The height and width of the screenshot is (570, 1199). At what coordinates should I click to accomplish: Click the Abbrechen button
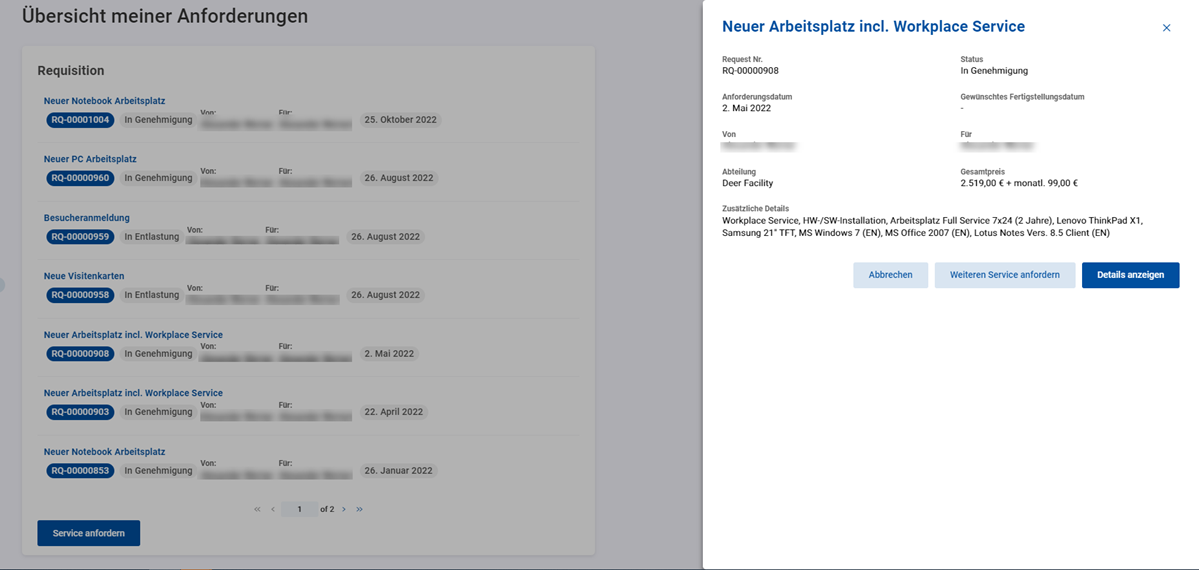[x=891, y=275]
